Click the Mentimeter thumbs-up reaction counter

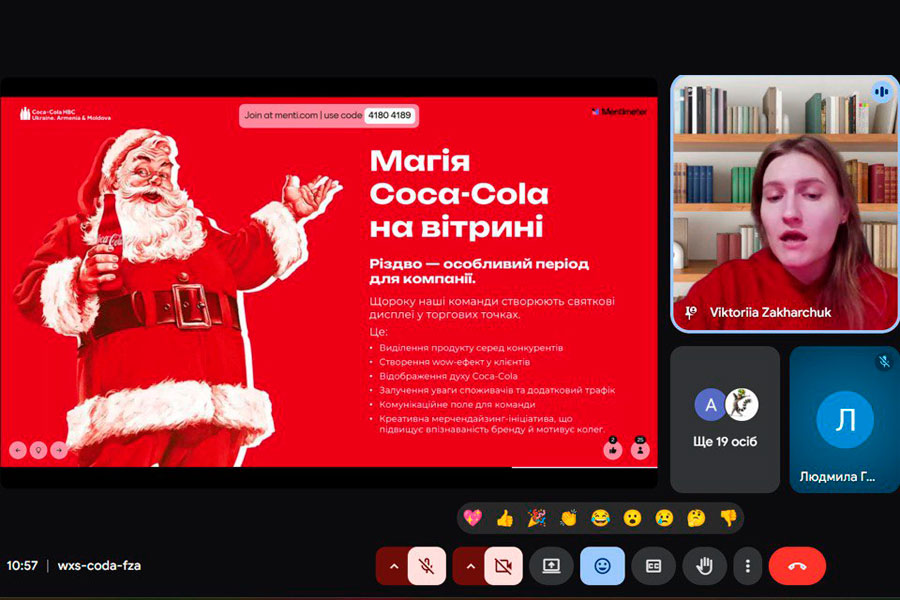(612, 449)
